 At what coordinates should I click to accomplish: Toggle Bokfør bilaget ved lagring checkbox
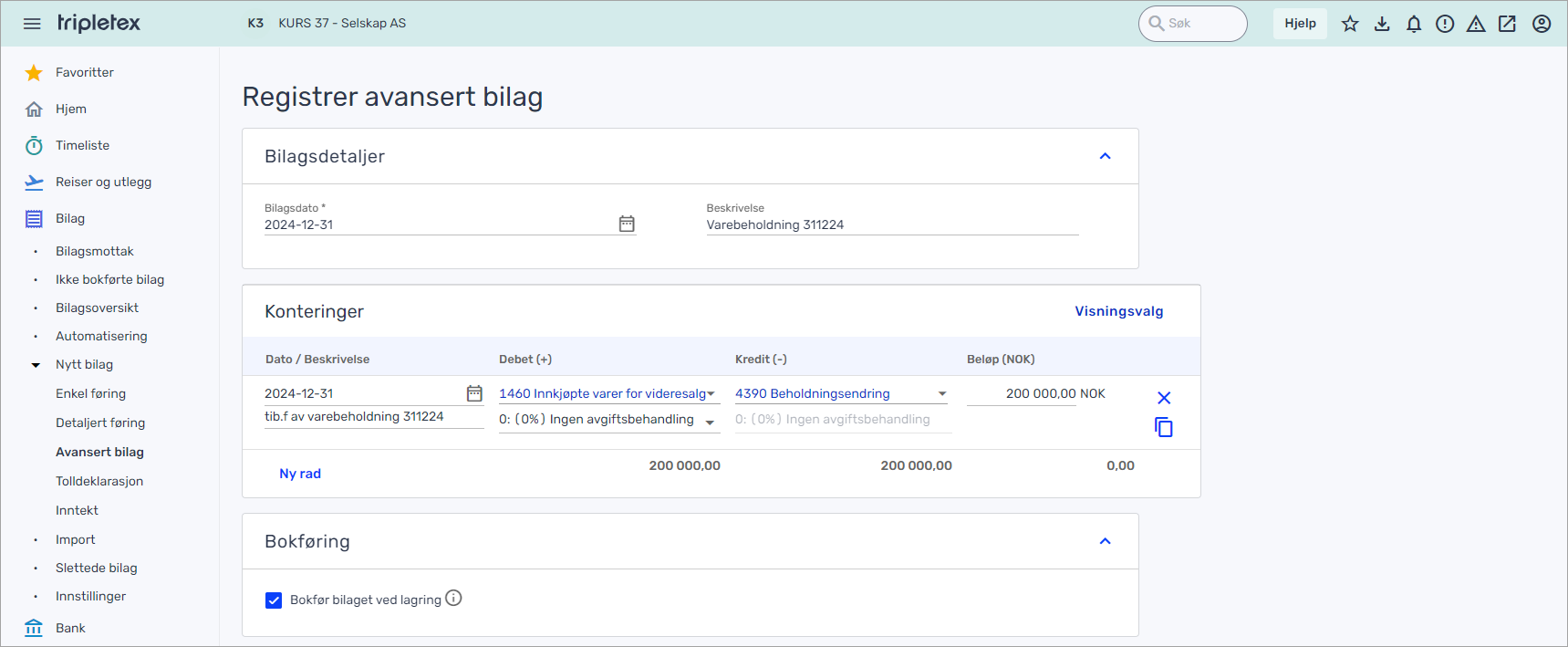[274, 600]
